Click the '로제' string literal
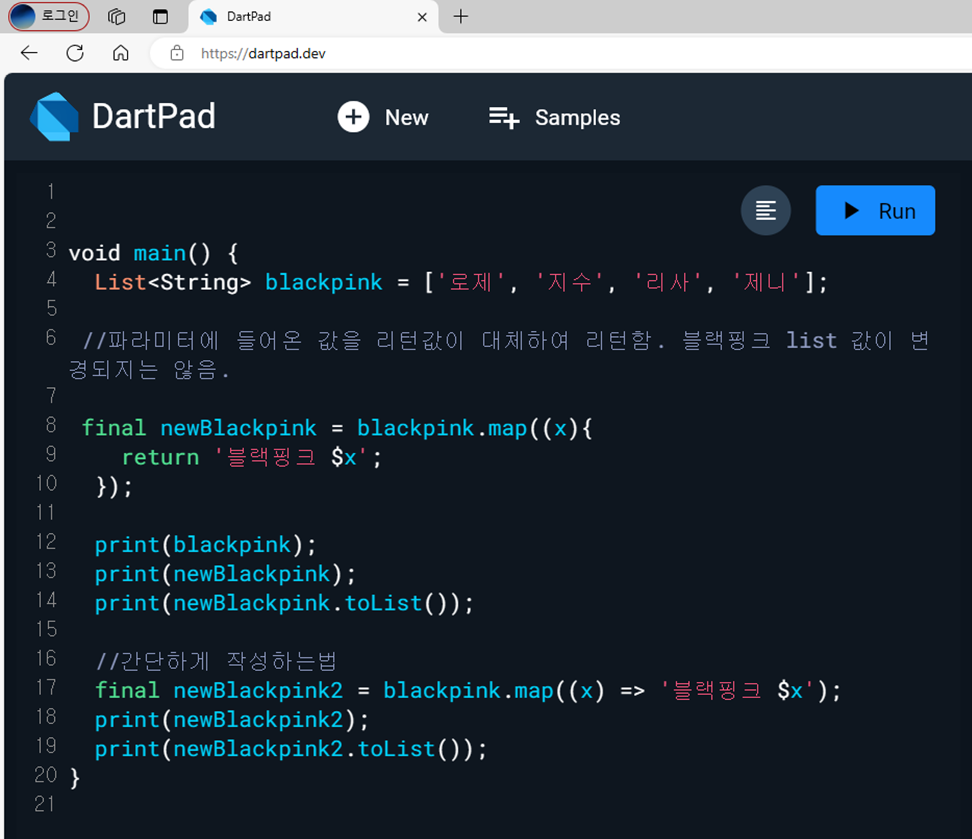Viewport: 972px width, 839px height. tap(470, 283)
